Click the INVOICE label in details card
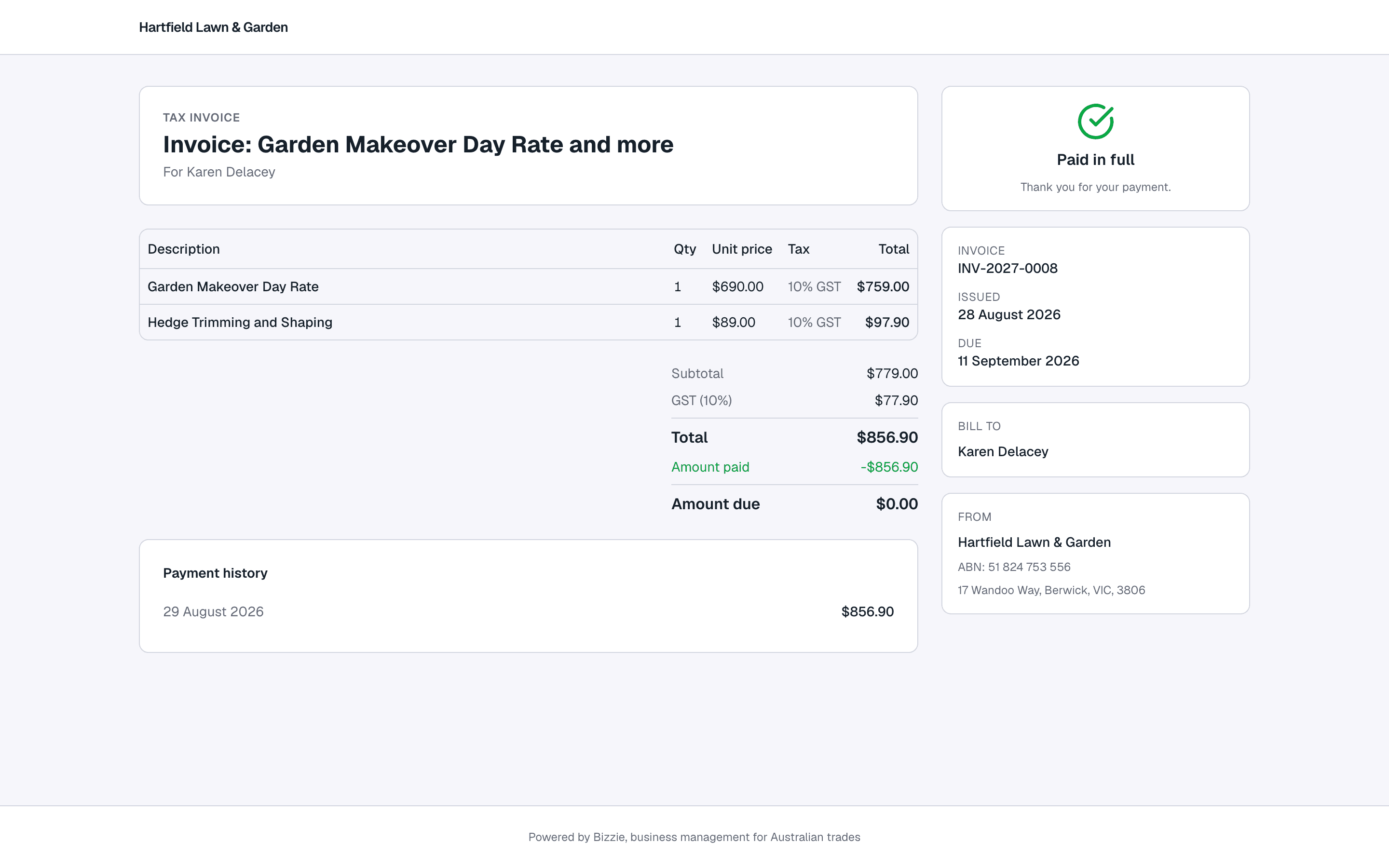Image resolution: width=1389 pixels, height=868 pixels. click(981, 250)
